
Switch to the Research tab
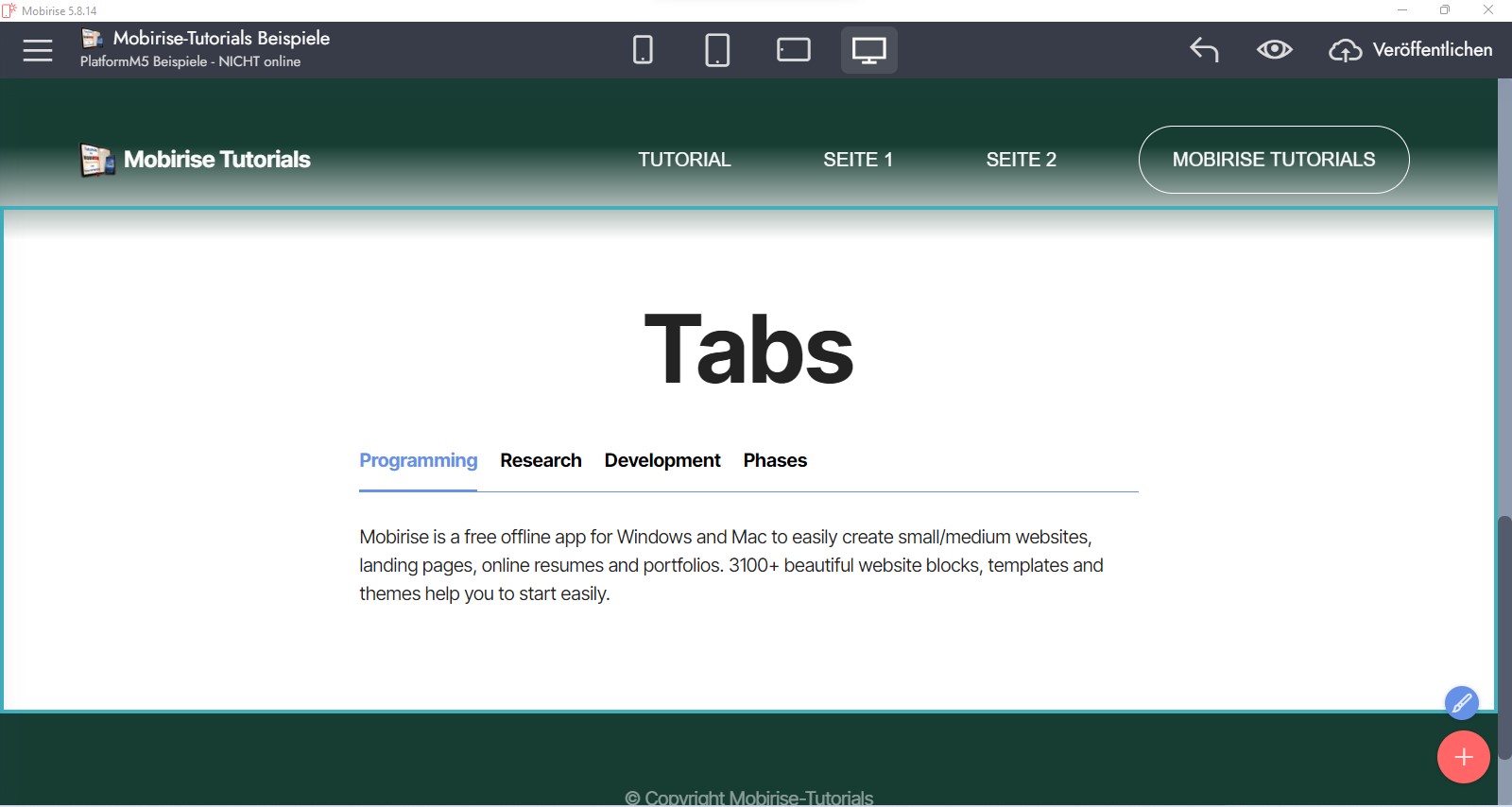tap(541, 460)
